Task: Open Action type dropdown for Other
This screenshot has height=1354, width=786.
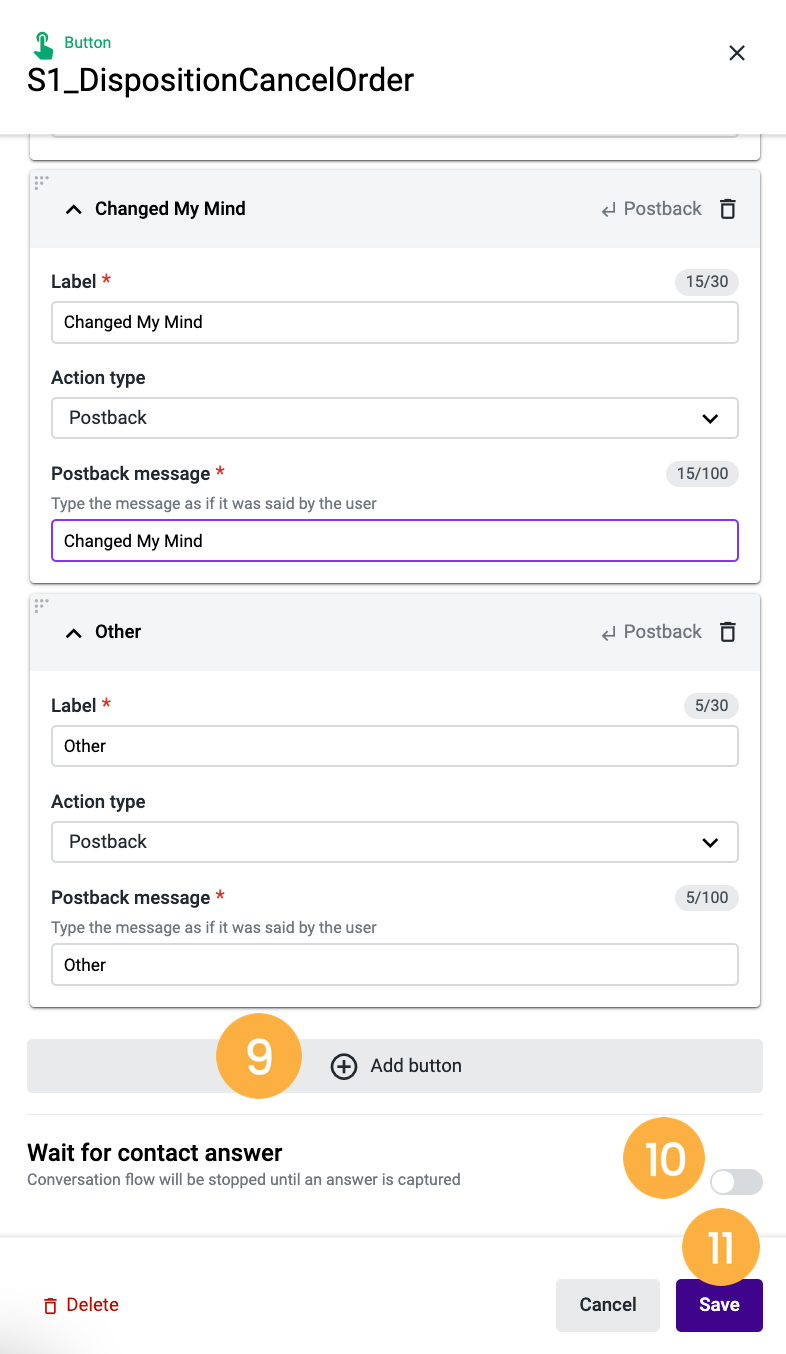Action: 395,842
